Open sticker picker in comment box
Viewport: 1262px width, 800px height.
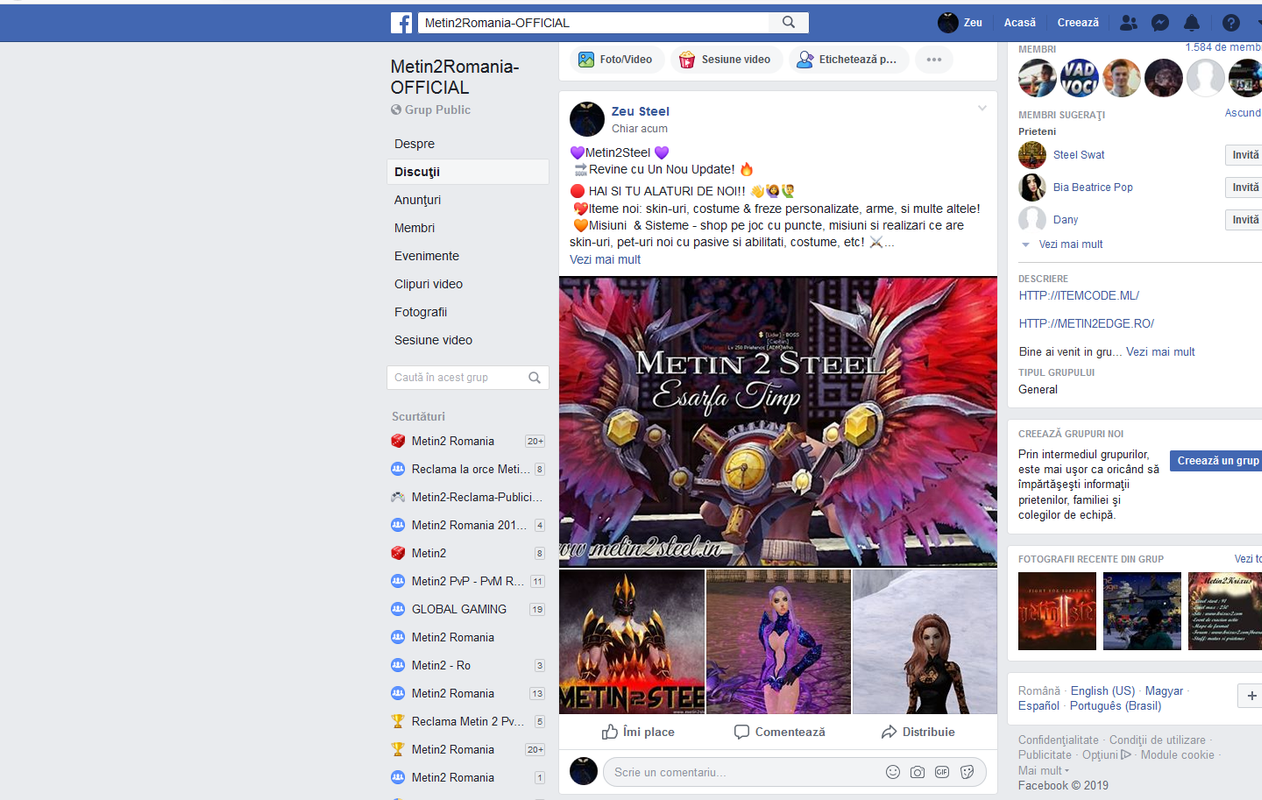point(967,772)
